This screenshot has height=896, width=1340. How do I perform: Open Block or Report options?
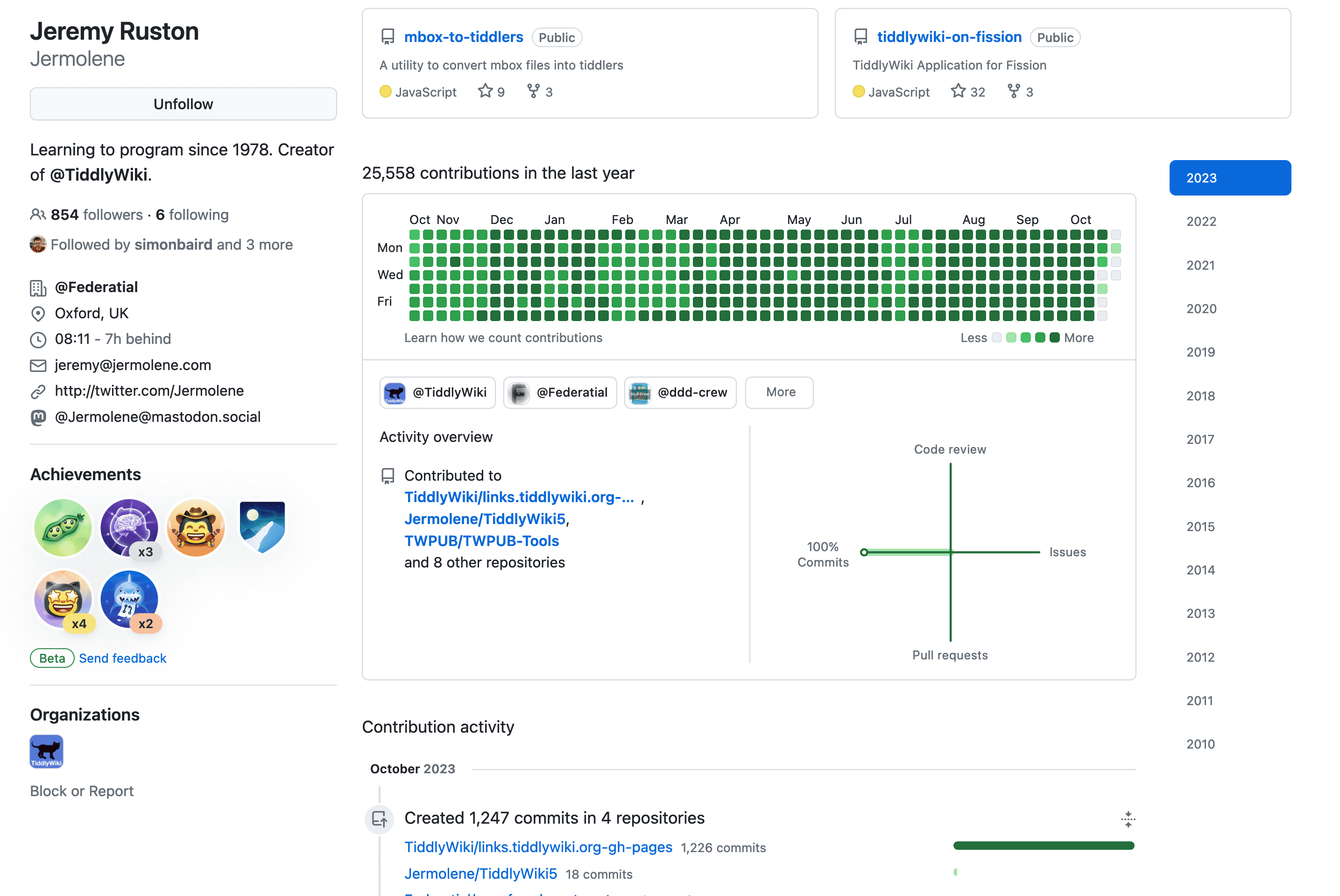click(82, 791)
